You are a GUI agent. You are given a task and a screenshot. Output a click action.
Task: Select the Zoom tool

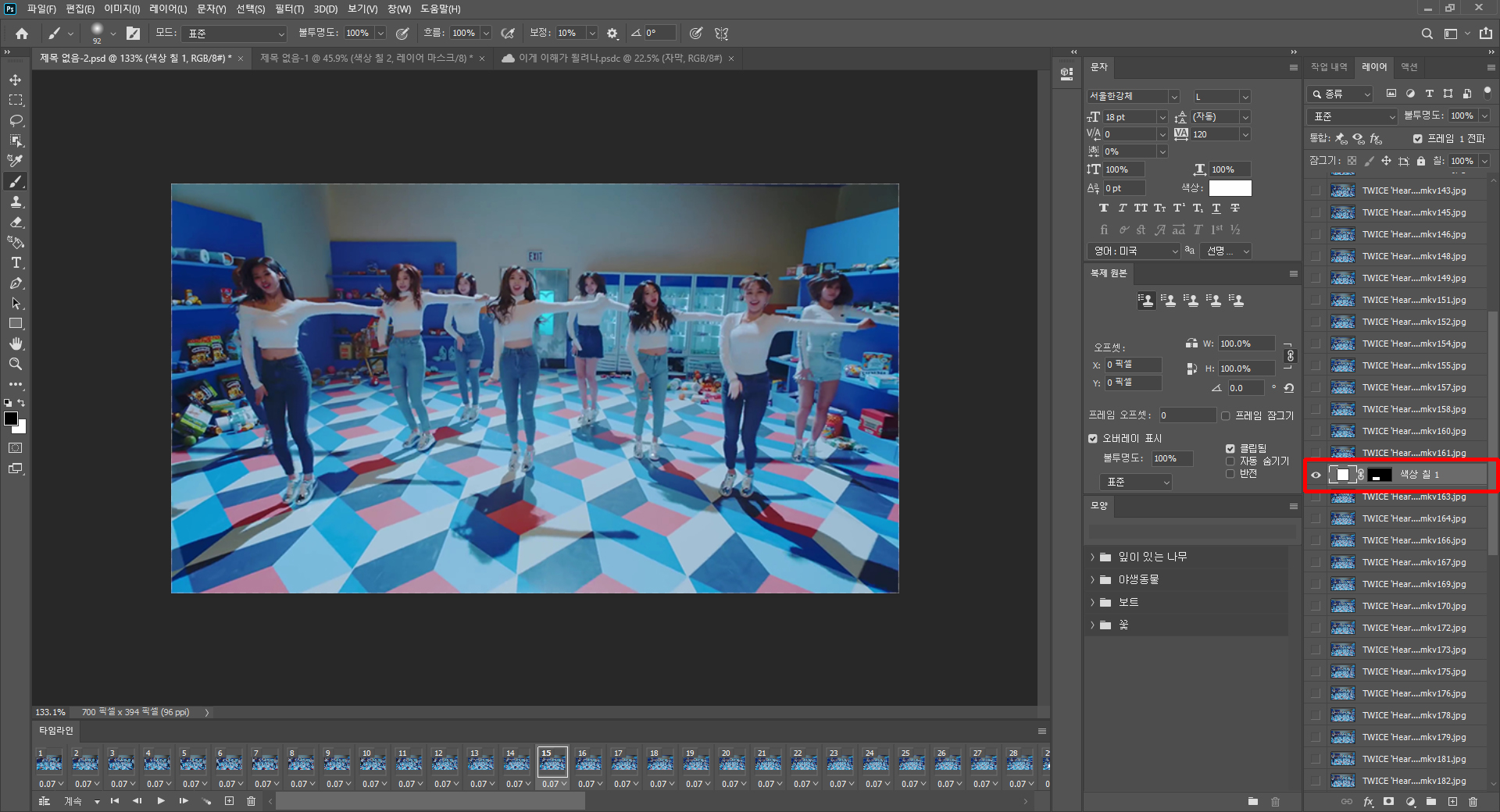pyautogui.click(x=16, y=364)
